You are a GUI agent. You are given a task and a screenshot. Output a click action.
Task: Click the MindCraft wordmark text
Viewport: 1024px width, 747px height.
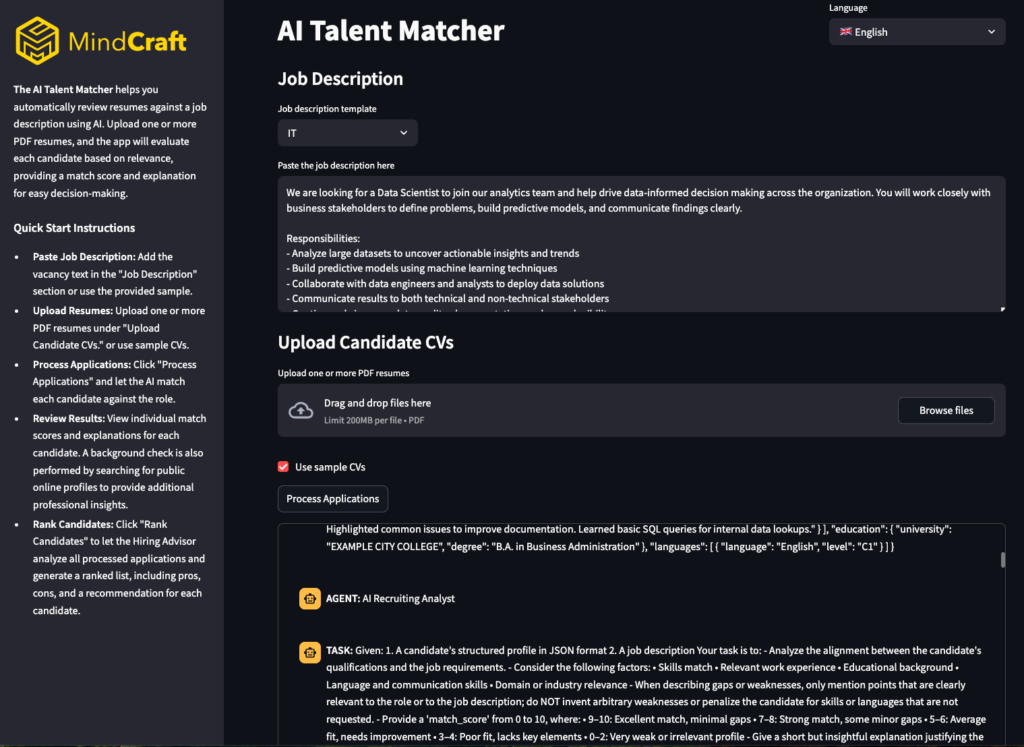[x=127, y=42]
